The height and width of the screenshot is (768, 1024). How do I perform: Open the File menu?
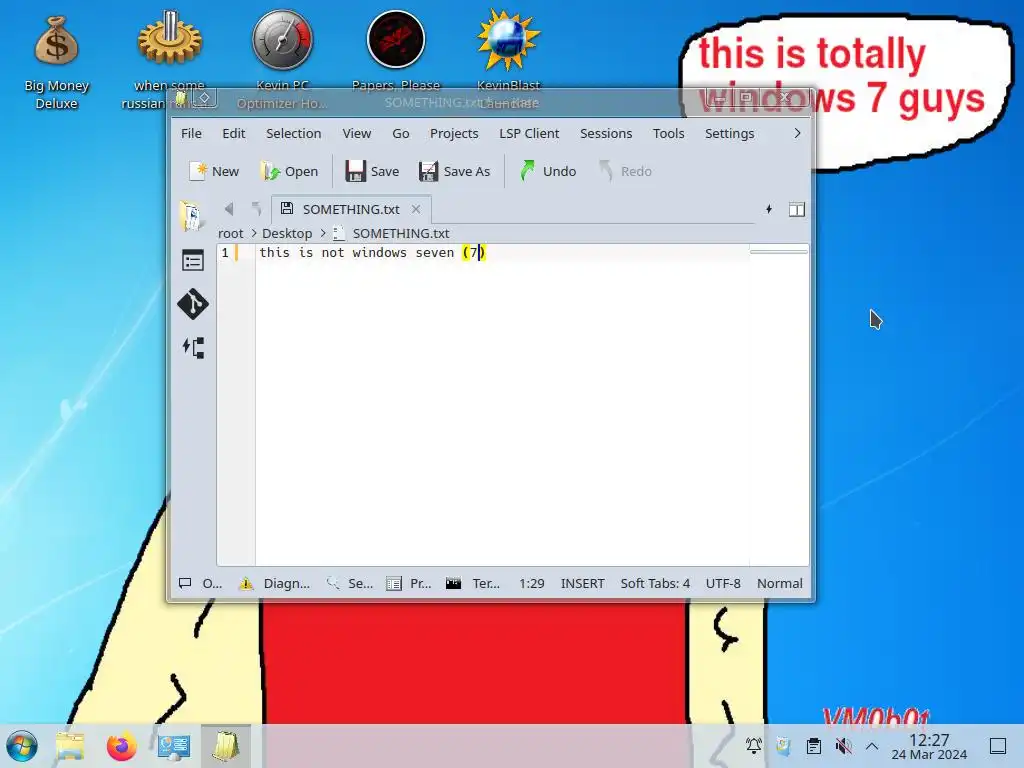point(191,133)
